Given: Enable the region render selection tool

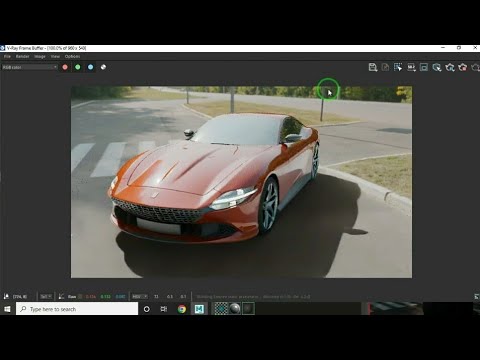Looking at the screenshot, I should tap(398, 67).
